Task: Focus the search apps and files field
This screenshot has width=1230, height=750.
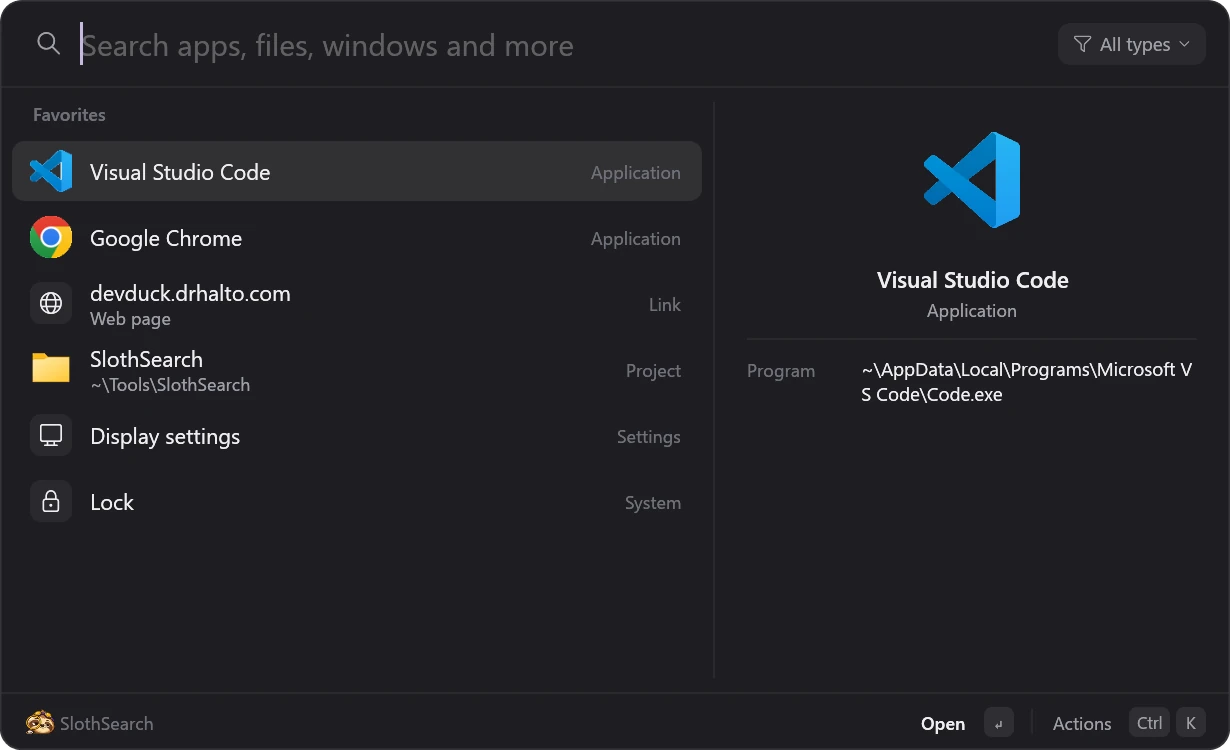Action: tap(560, 45)
